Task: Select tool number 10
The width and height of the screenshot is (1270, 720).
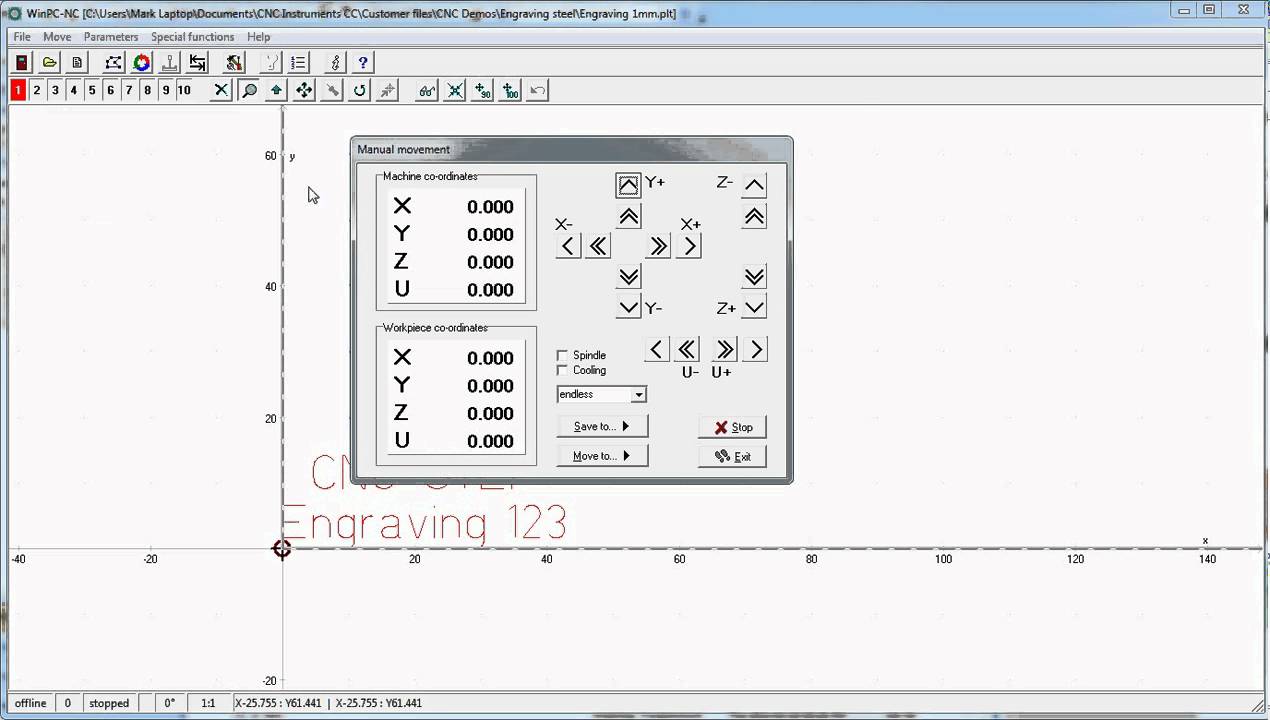Action: click(185, 90)
